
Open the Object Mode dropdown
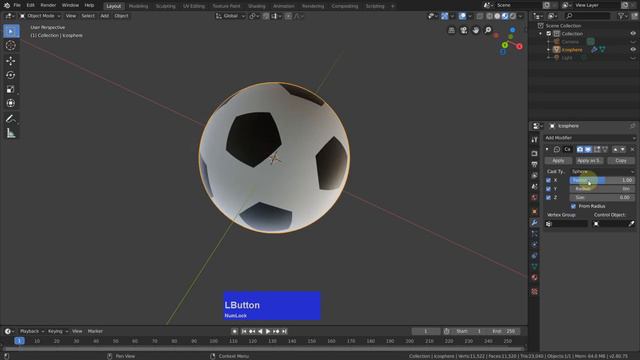click(x=40, y=16)
